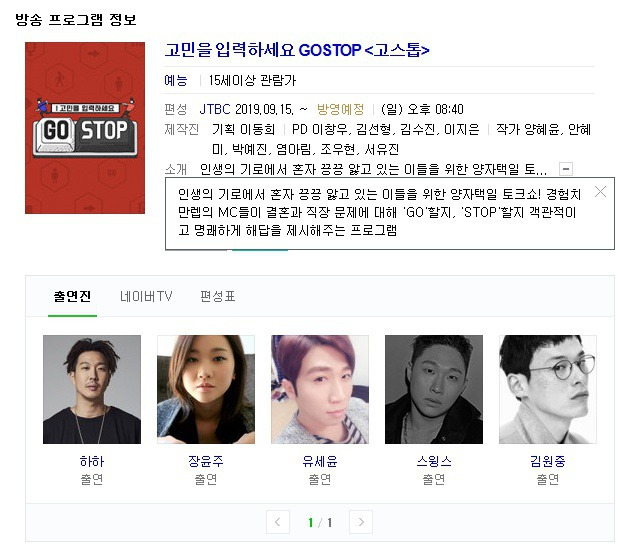Click the GO STOP program poster
617x545 pixels.
click(85, 128)
